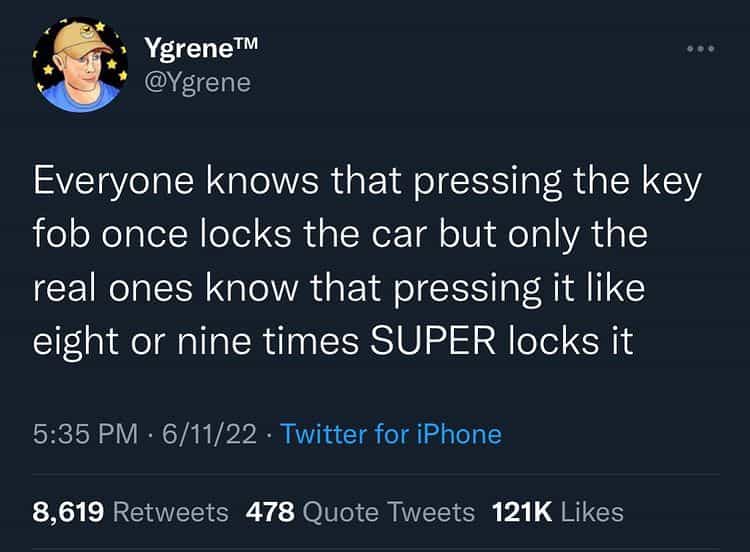Open the Twitter for iPhone source link

click(x=391, y=433)
